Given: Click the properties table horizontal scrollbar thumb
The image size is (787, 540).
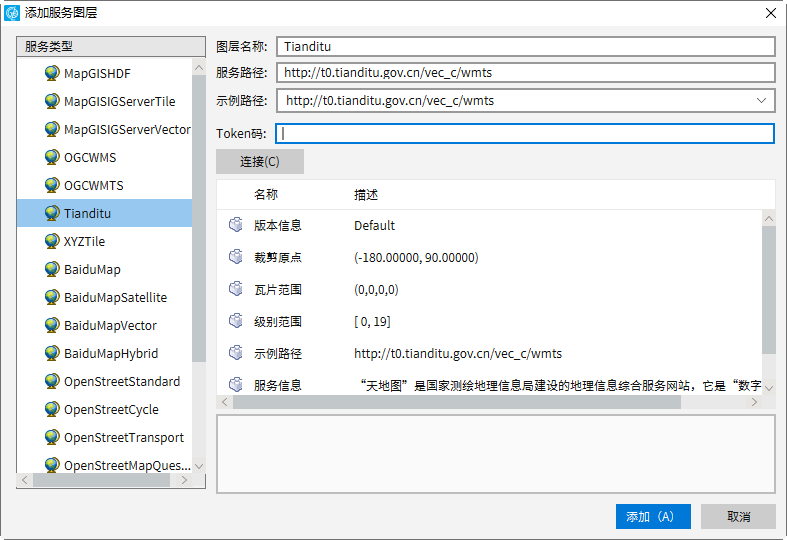Looking at the screenshot, I should click(x=457, y=402).
